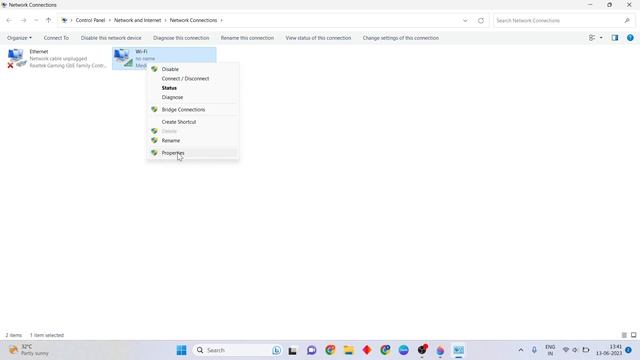The height and width of the screenshot is (360, 640).
Task: Click the Network Connections taskbar icon
Action: coord(459,350)
